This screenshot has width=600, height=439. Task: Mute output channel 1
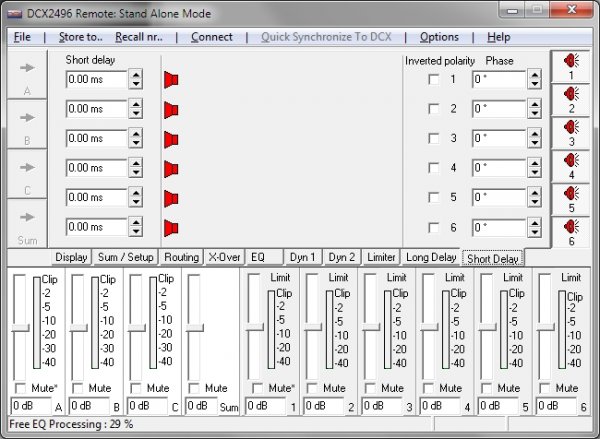click(258, 388)
